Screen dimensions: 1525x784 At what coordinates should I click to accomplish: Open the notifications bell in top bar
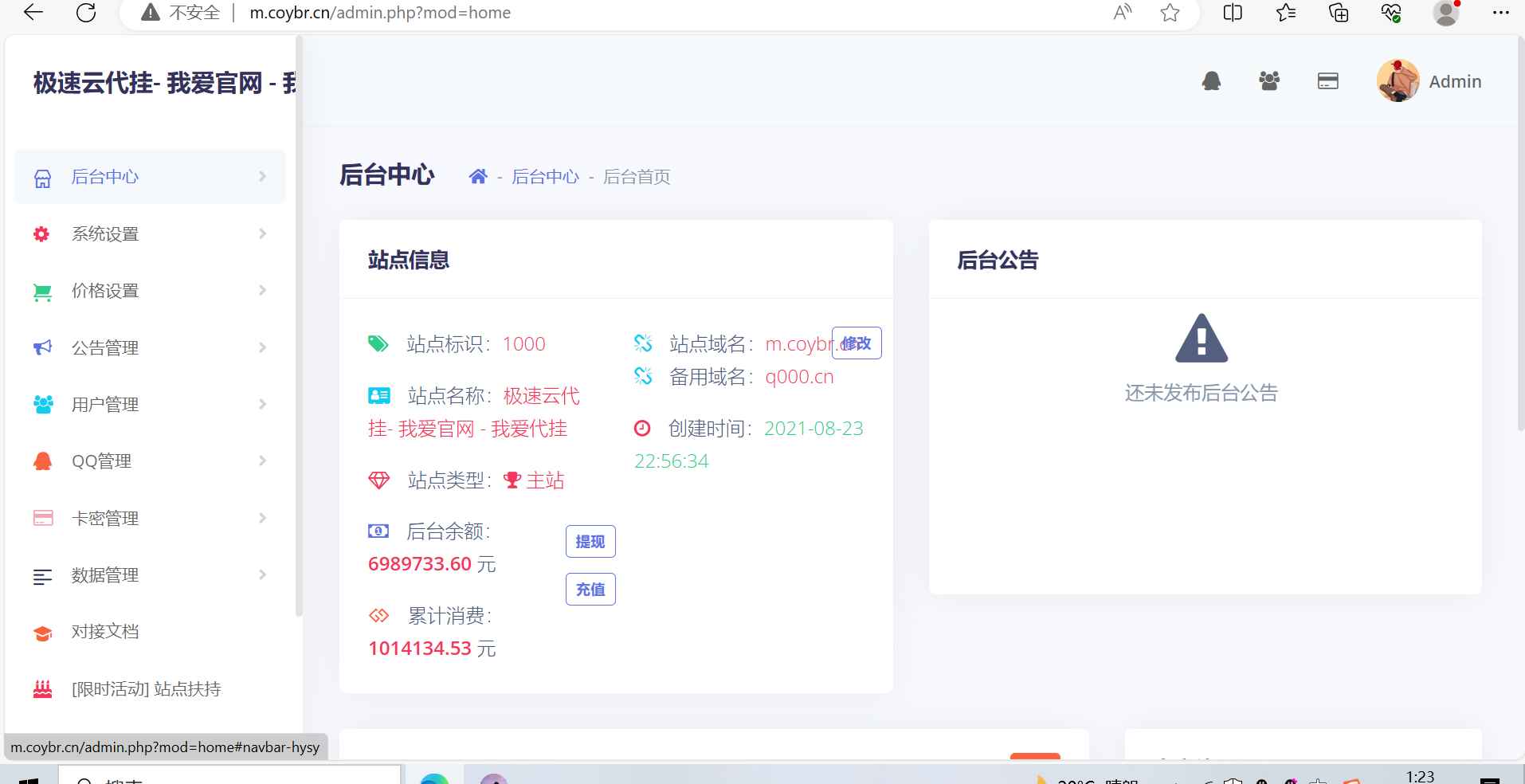point(1212,80)
